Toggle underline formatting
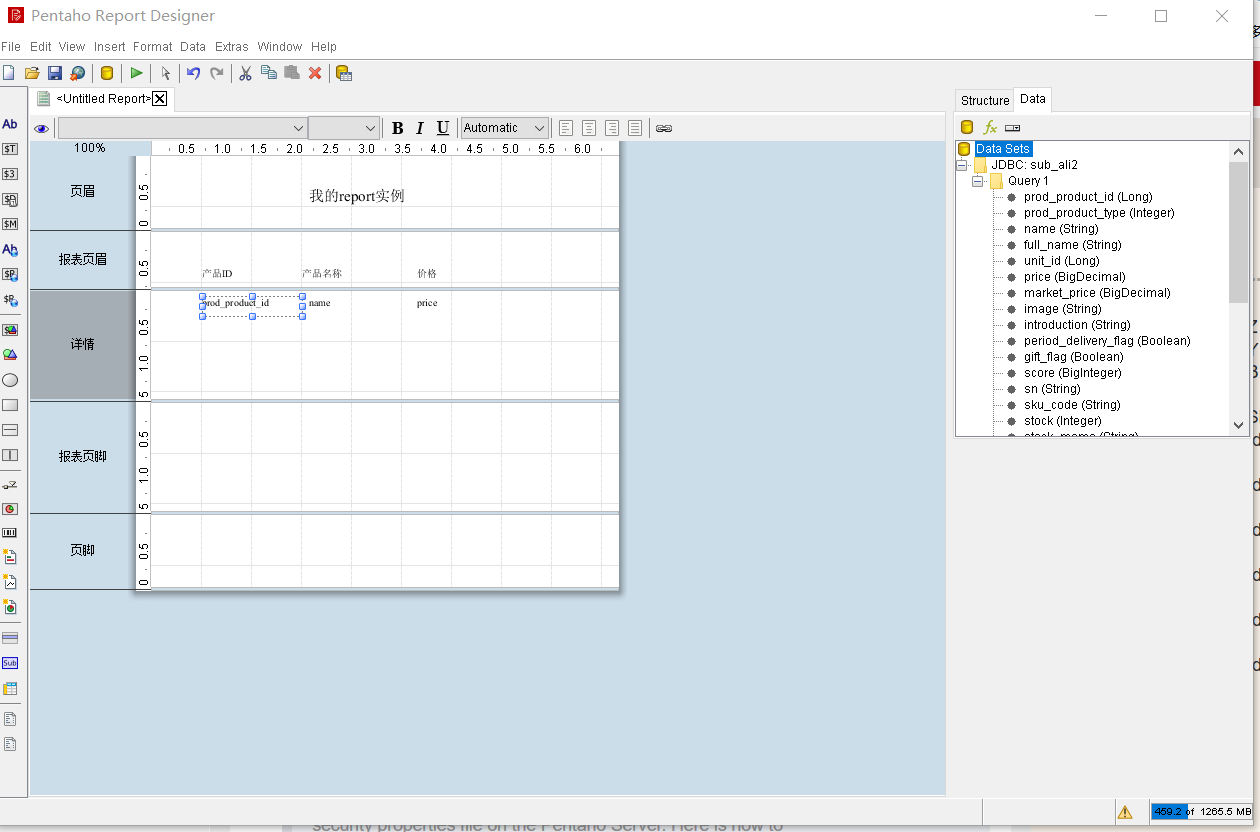Screen dimensions: 1260x832 tap(443, 128)
